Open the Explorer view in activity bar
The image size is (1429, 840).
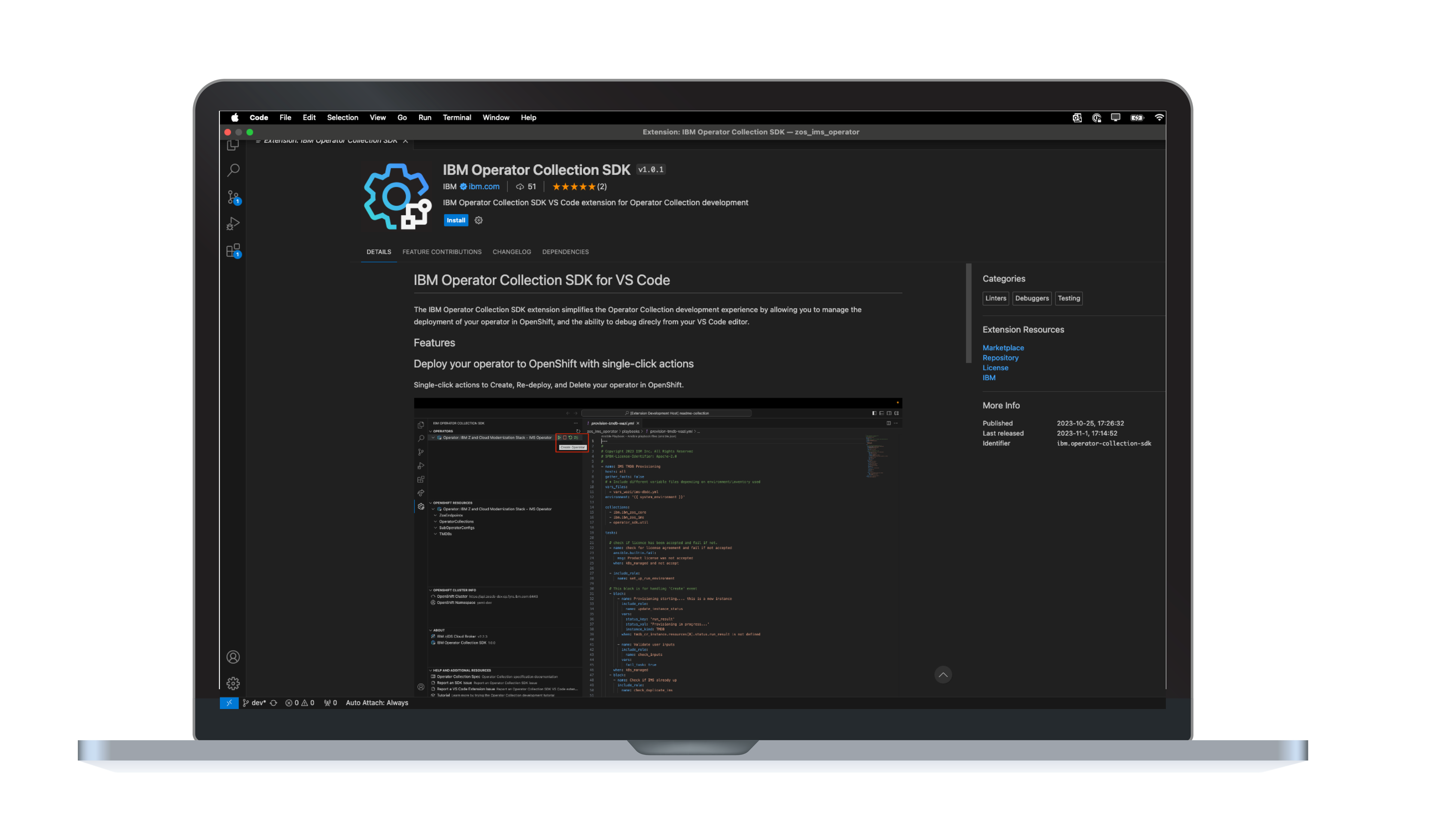point(233,145)
